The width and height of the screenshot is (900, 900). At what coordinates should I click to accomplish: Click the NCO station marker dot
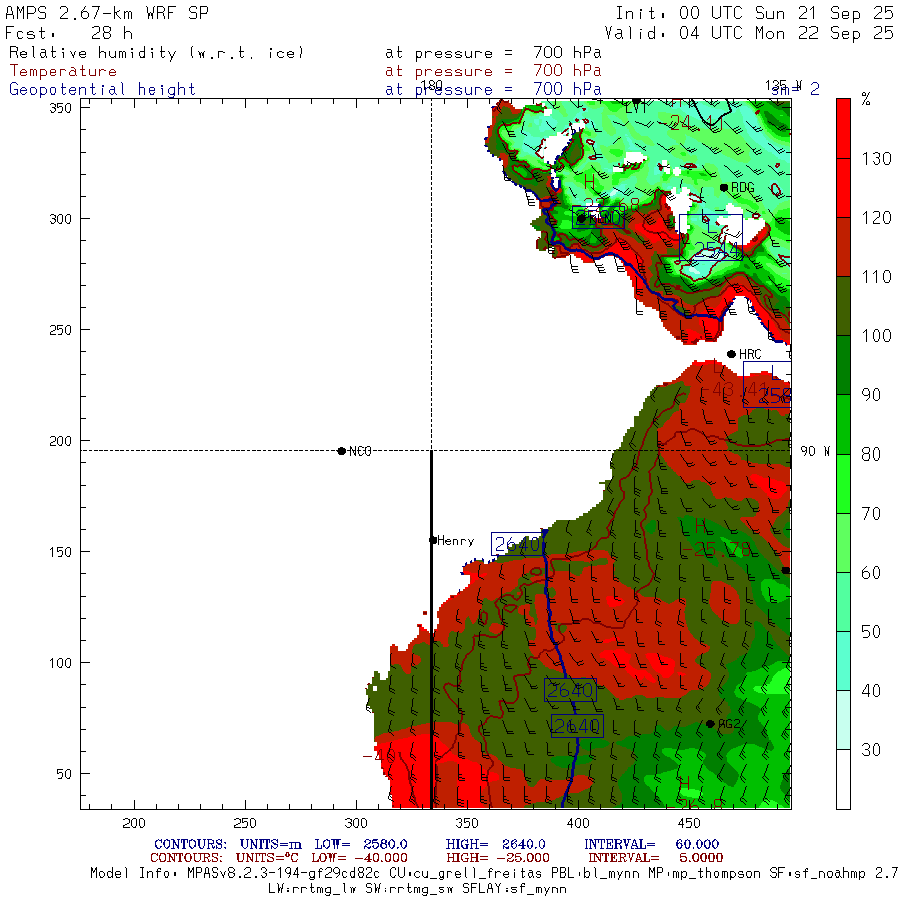point(342,451)
